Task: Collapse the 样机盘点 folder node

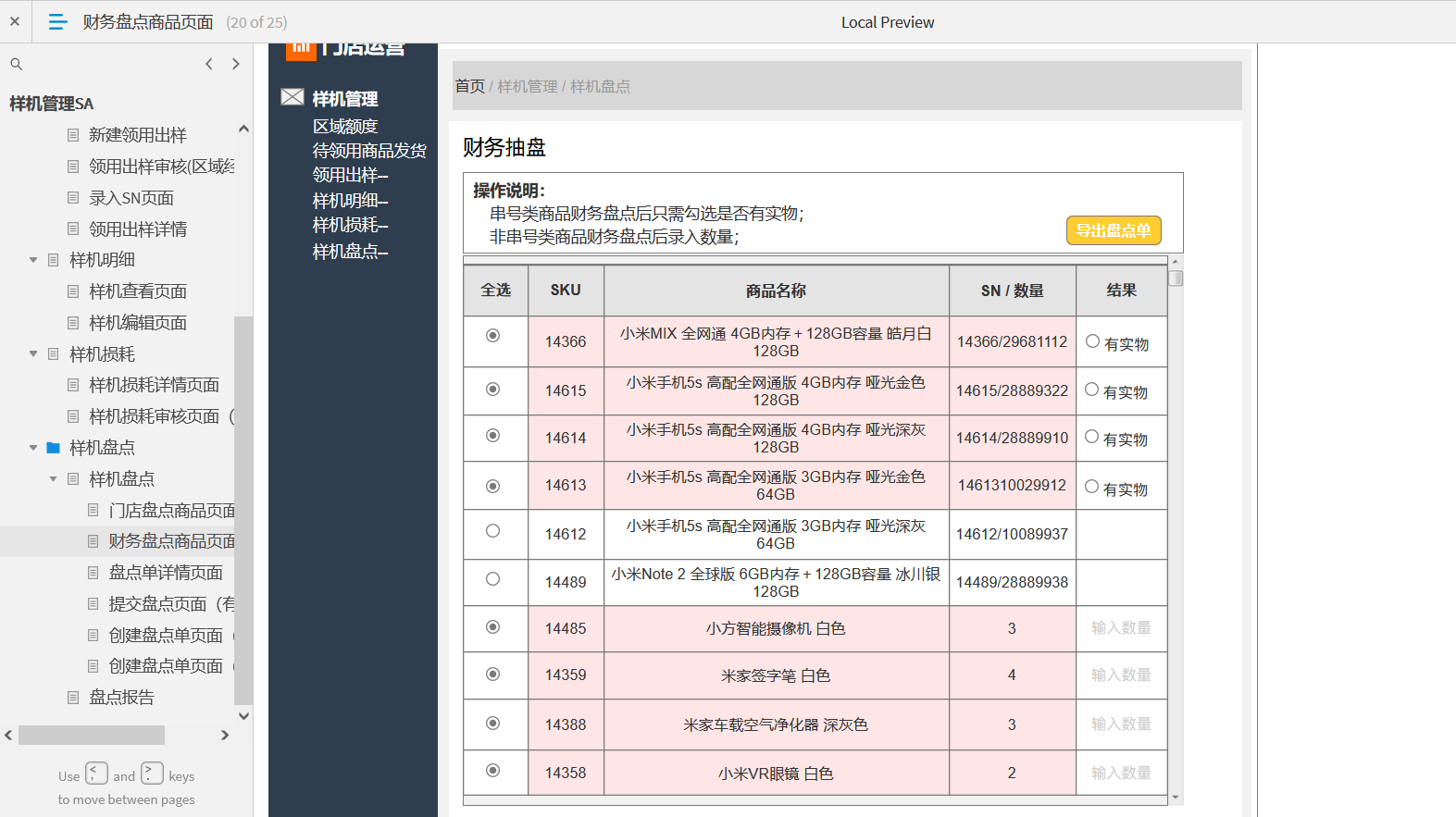Action: tap(33, 448)
